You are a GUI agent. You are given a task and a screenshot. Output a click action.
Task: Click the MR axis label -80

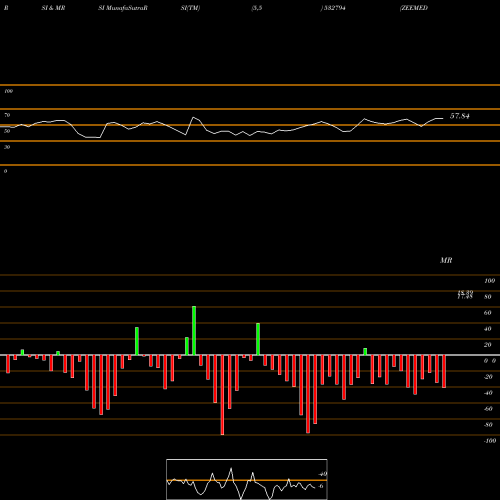488,425
